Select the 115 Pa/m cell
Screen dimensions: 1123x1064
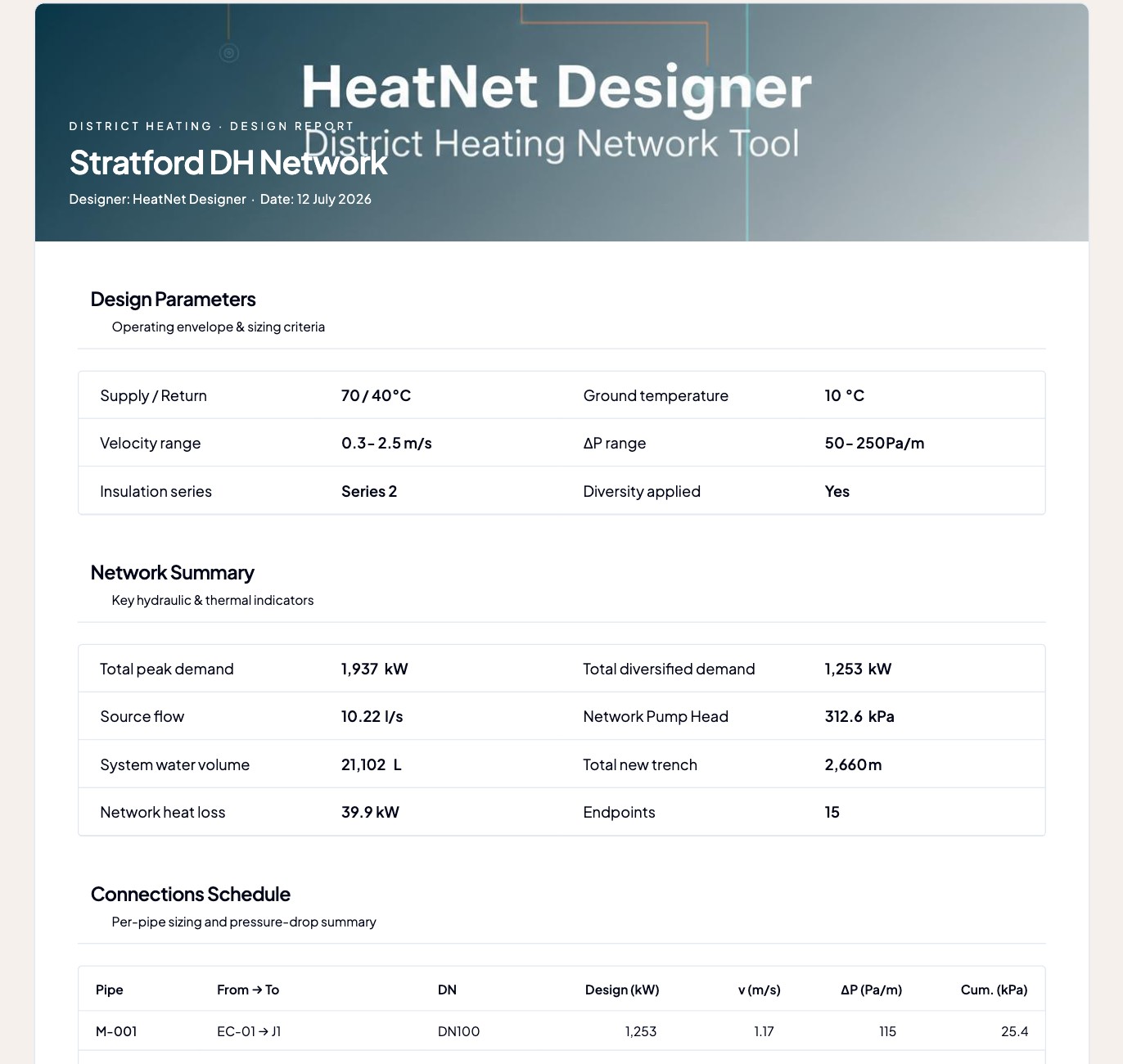pos(888,1032)
